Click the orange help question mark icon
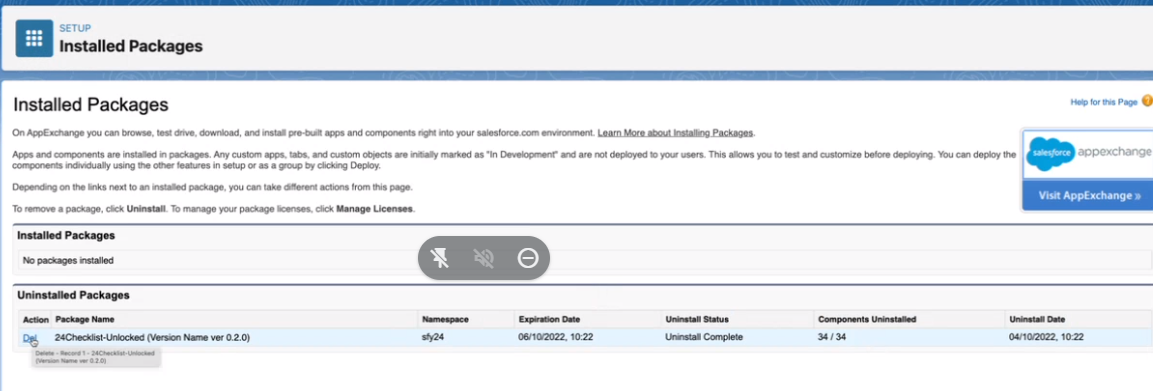 coord(1147,101)
